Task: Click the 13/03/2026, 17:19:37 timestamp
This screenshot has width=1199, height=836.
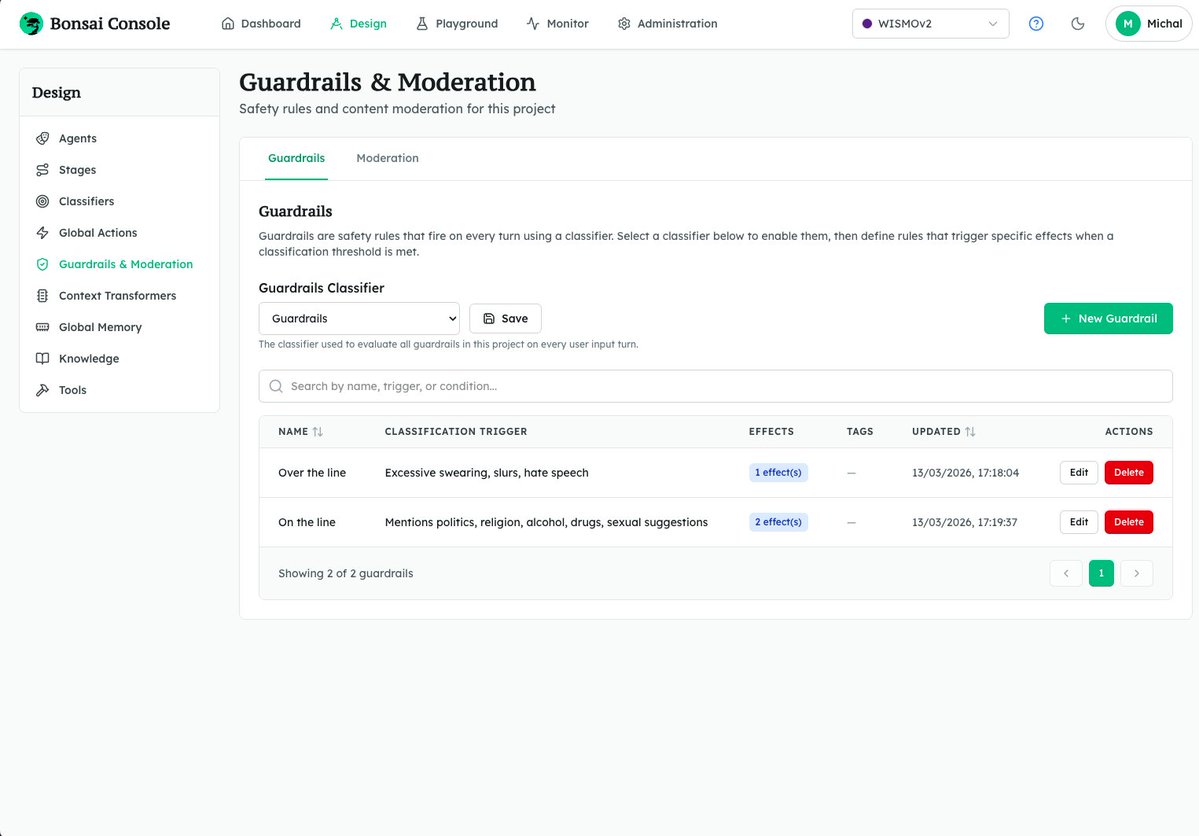Action: [964, 522]
